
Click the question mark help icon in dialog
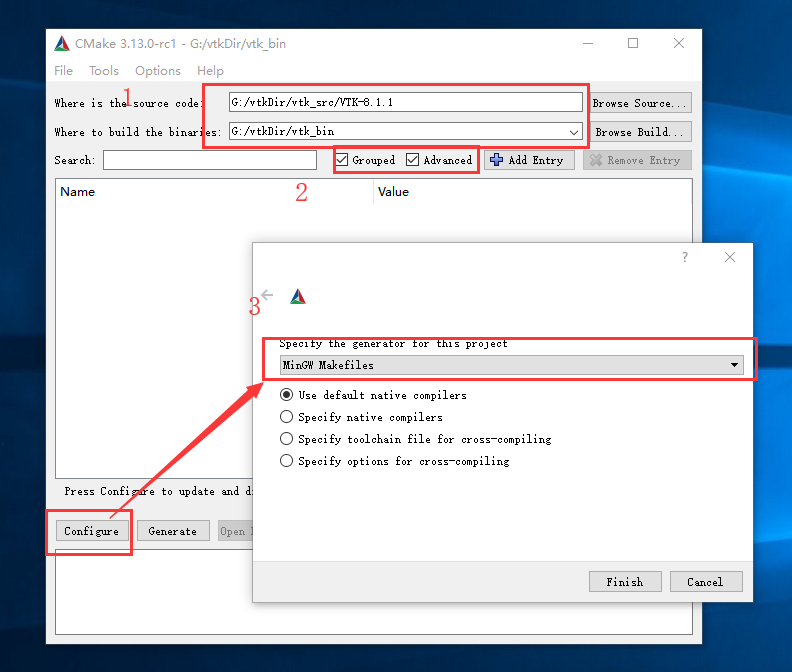684,257
